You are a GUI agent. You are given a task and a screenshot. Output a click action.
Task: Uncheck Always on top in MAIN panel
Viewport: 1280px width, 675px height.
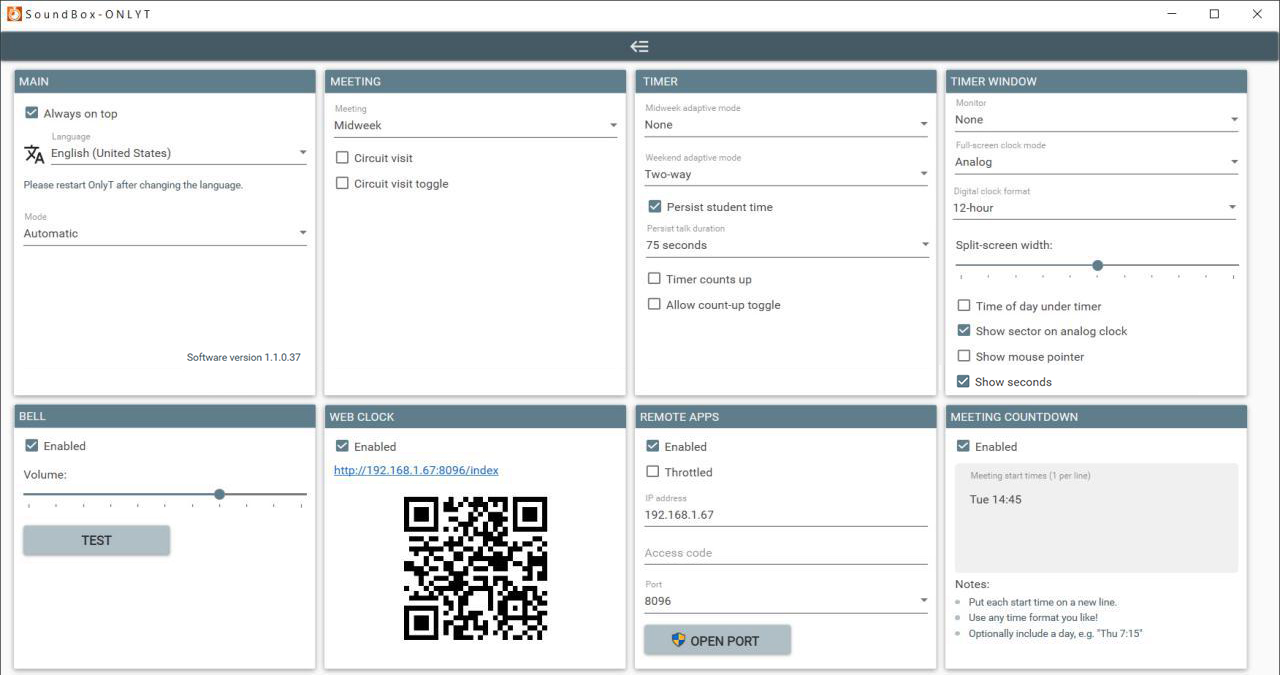coord(31,113)
